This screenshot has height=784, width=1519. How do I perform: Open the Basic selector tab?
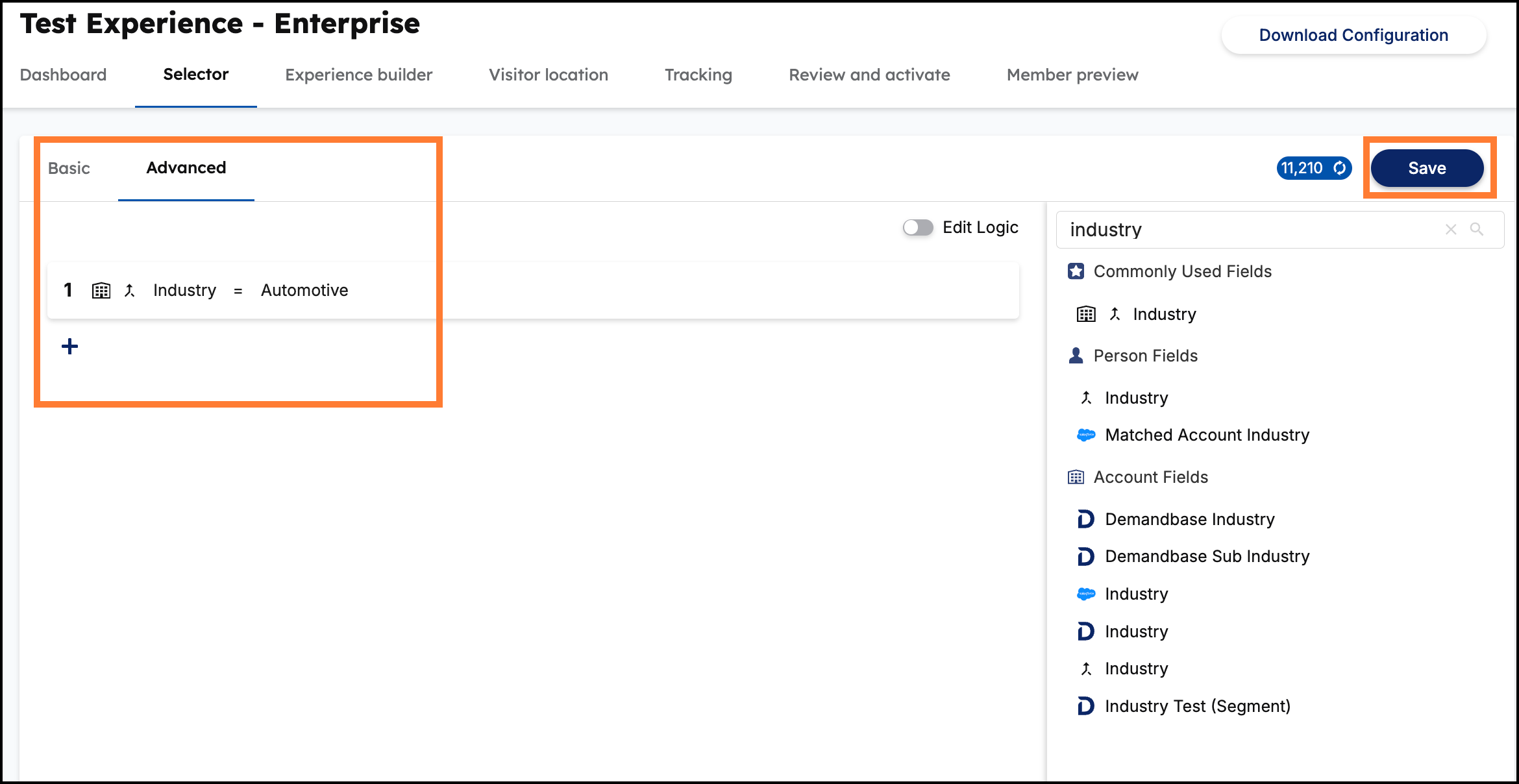(69, 167)
